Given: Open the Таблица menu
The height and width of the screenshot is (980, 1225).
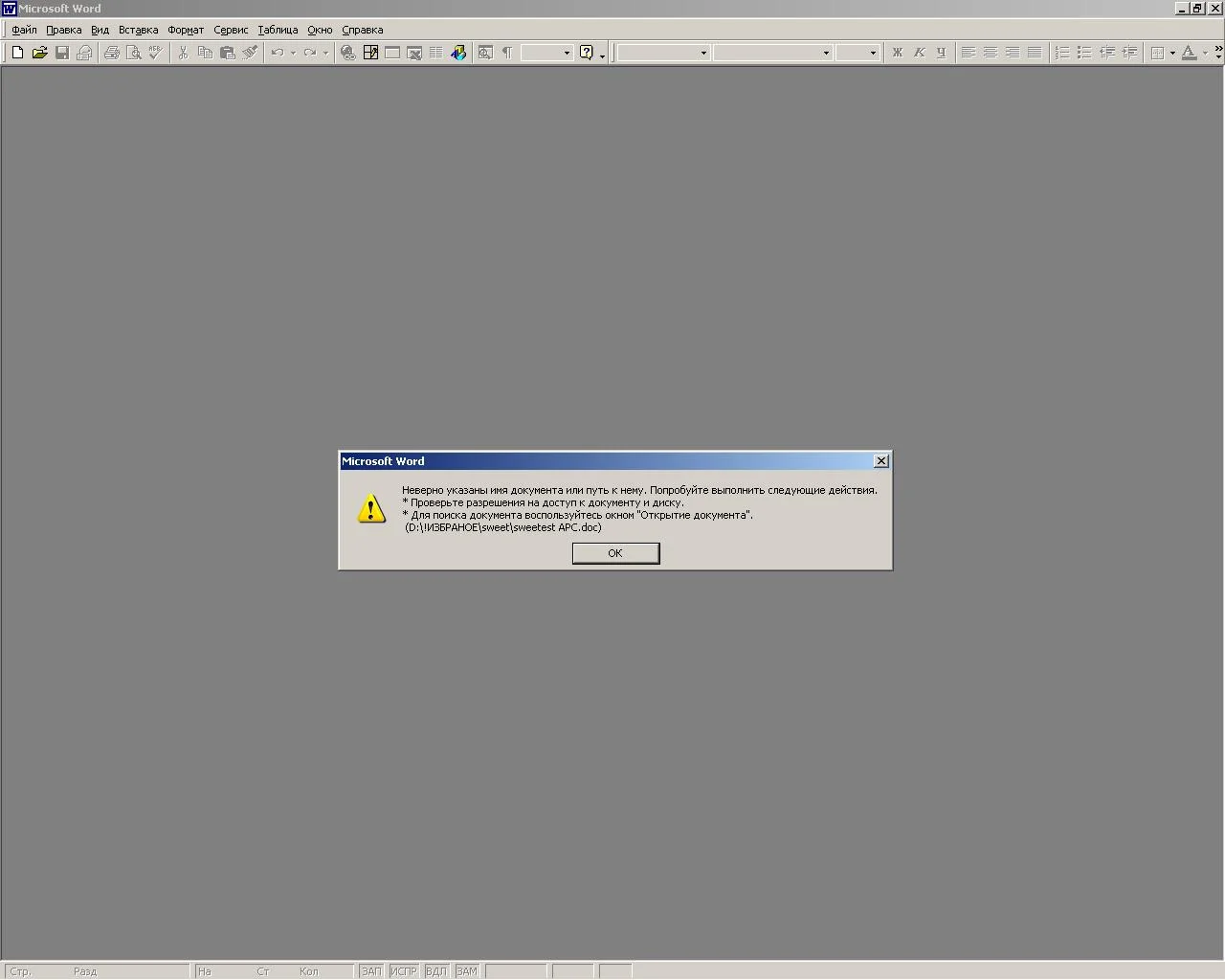Looking at the screenshot, I should pyautogui.click(x=278, y=30).
